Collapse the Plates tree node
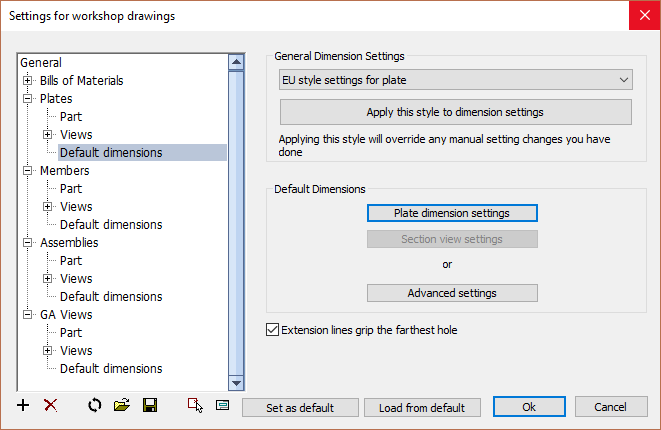The image size is (661, 430). tap(27, 98)
